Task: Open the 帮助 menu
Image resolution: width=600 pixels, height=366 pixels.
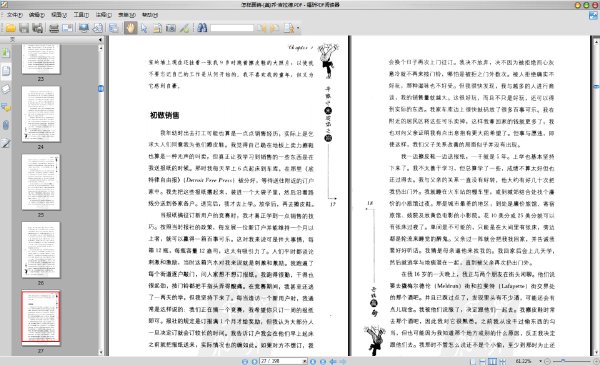Action: coord(150,15)
